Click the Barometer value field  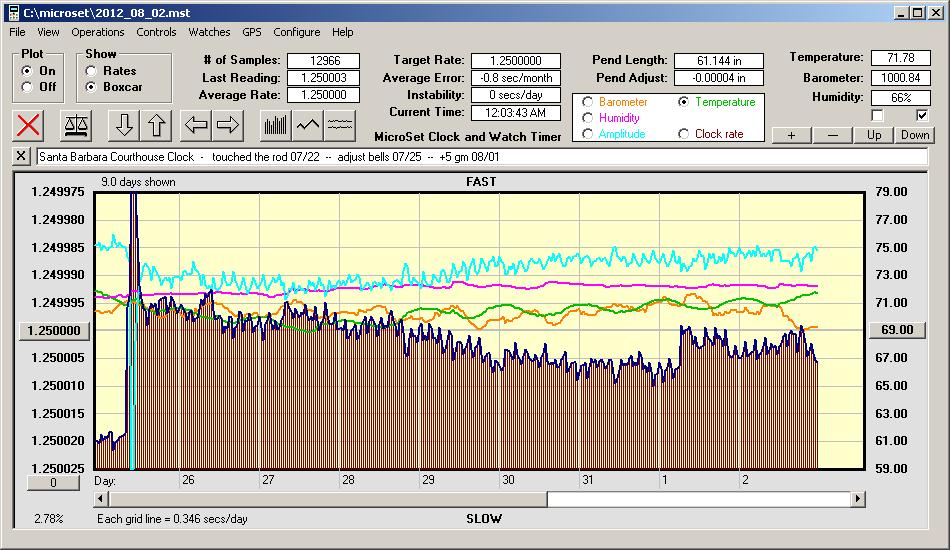coord(900,78)
